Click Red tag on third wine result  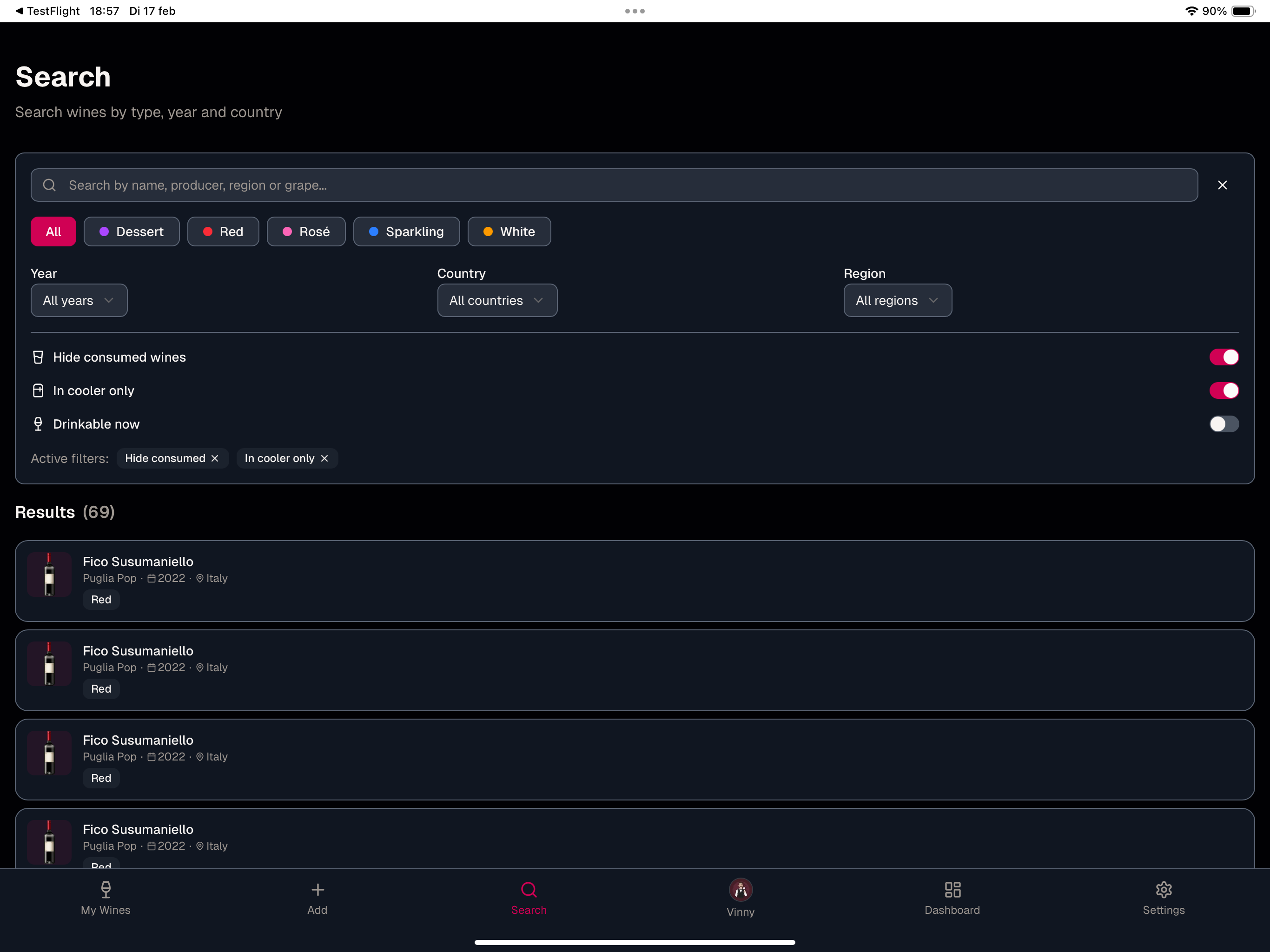click(101, 778)
